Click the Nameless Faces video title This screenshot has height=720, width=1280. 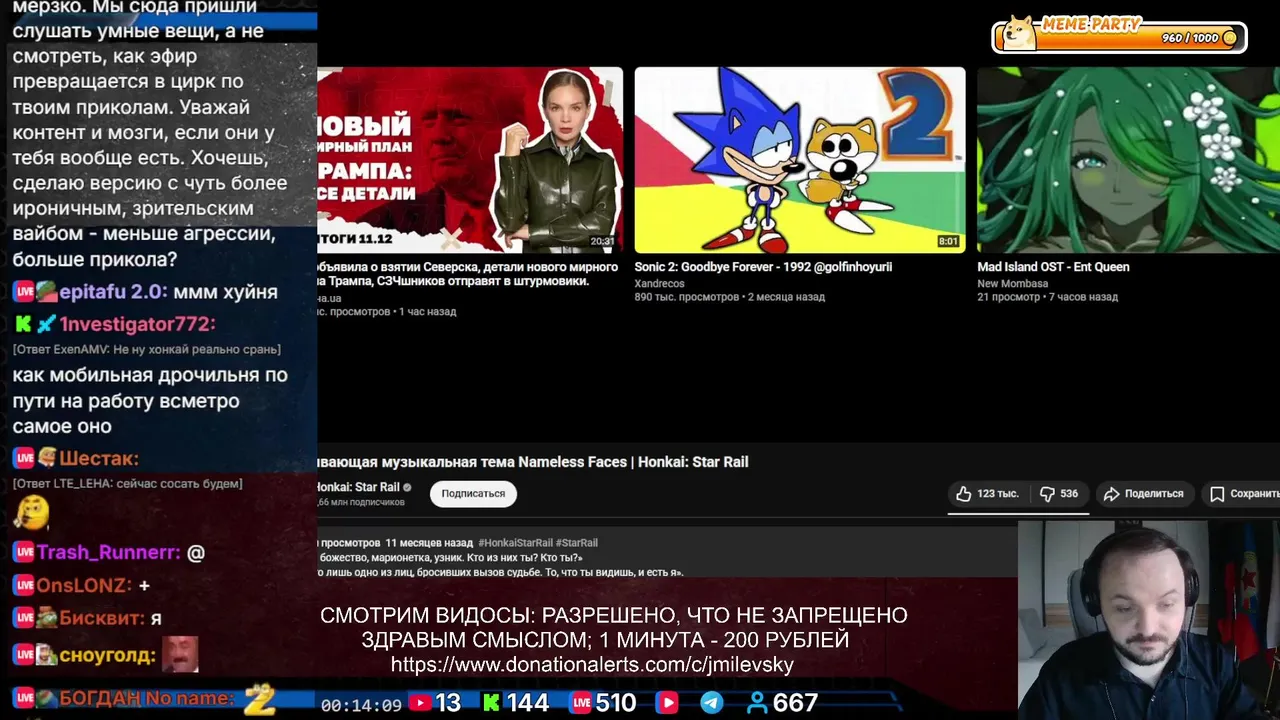[x=533, y=462]
